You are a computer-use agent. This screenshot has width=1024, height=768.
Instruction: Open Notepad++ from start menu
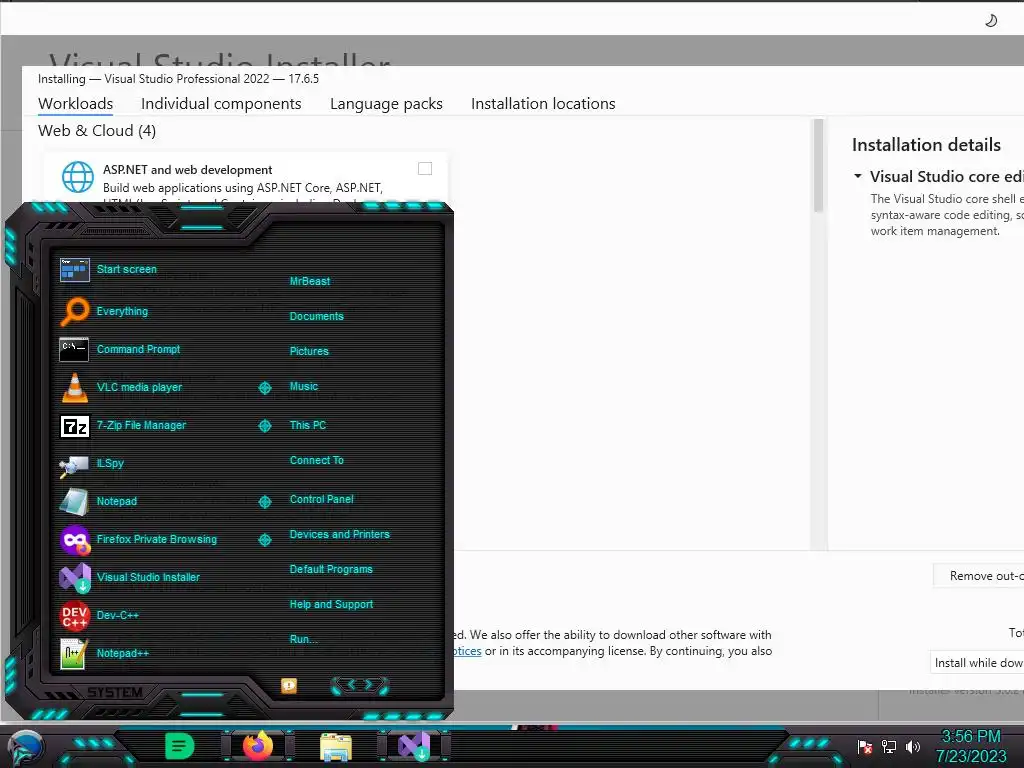coord(104,653)
